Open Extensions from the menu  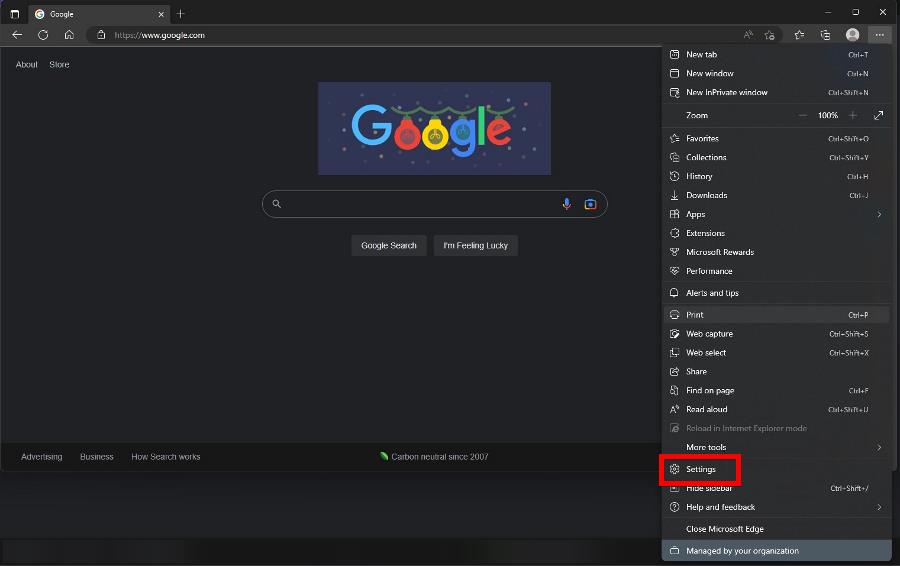click(x=777, y=233)
